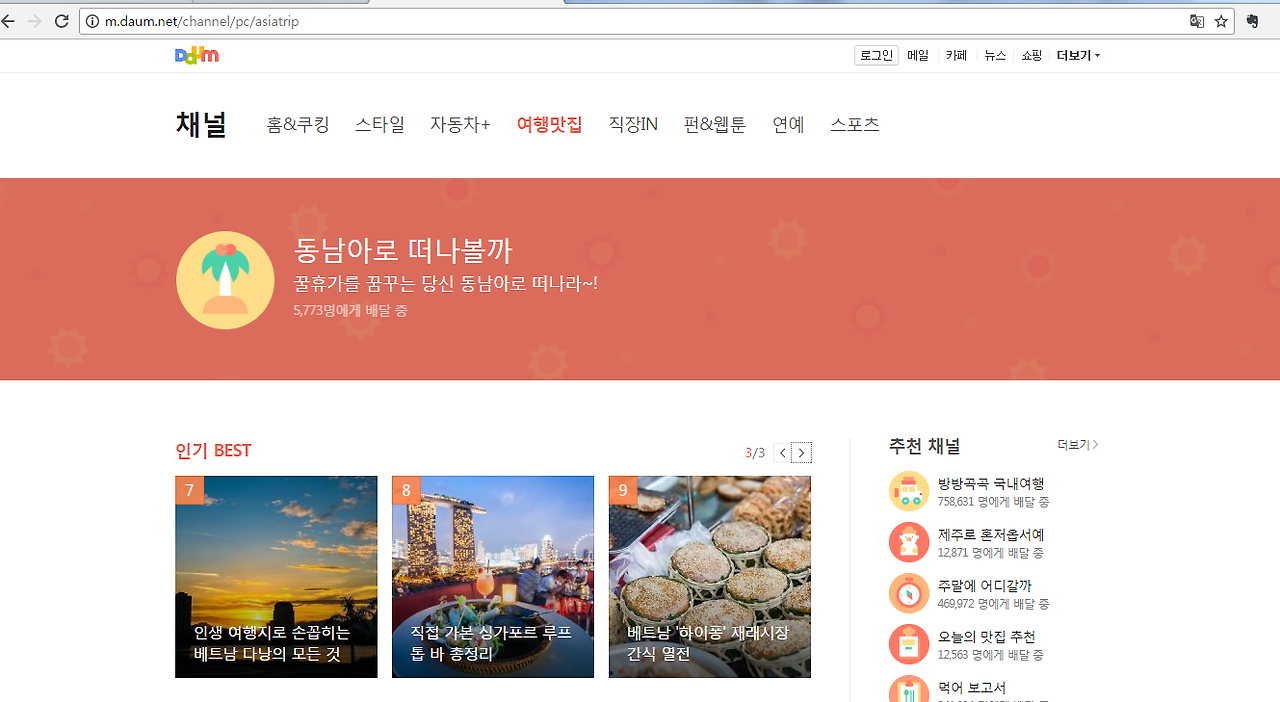Open the 오늘의 맛집 추천 channel icon

(x=908, y=643)
